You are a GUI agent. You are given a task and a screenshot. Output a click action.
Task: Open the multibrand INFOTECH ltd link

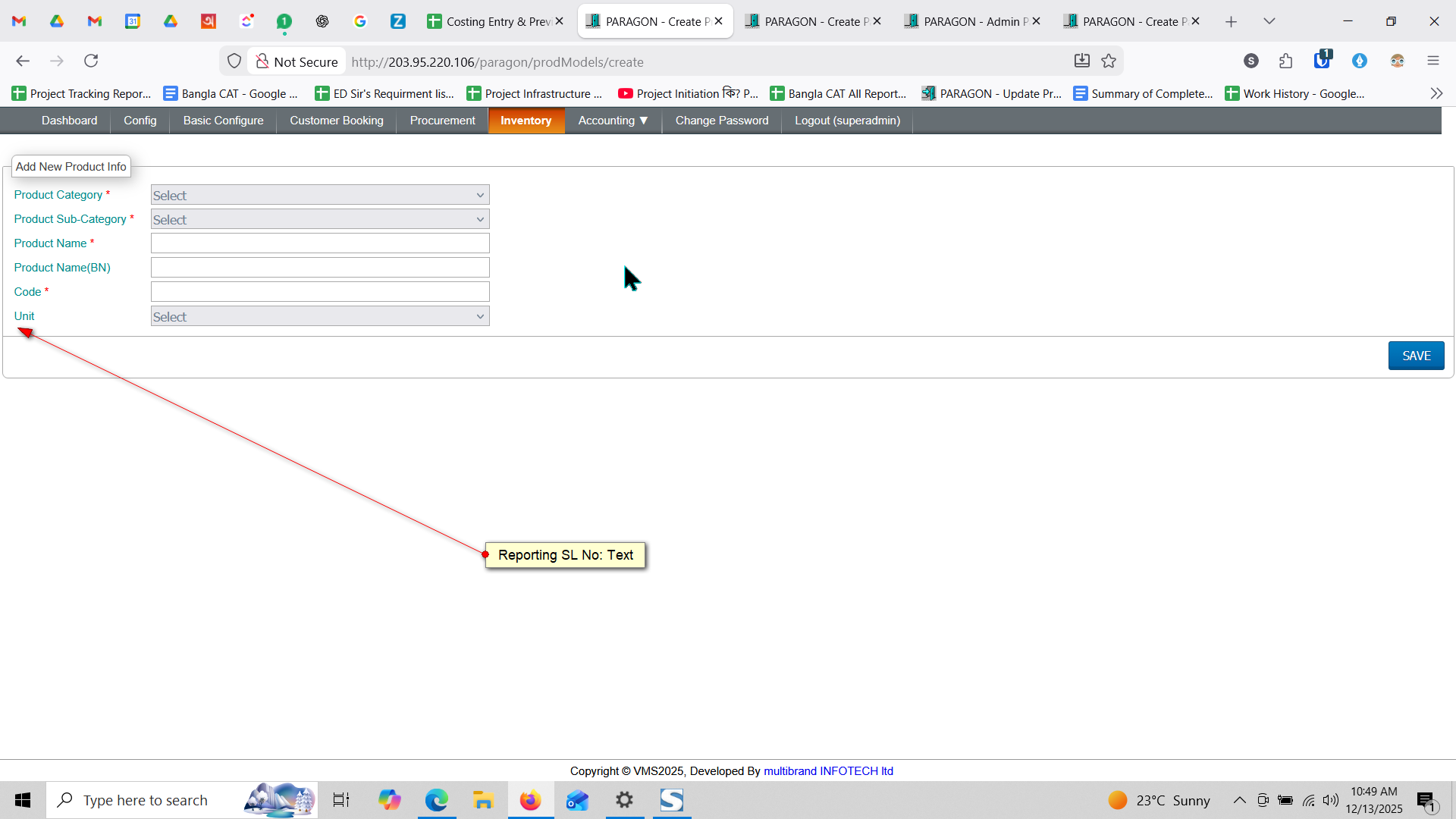click(828, 770)
